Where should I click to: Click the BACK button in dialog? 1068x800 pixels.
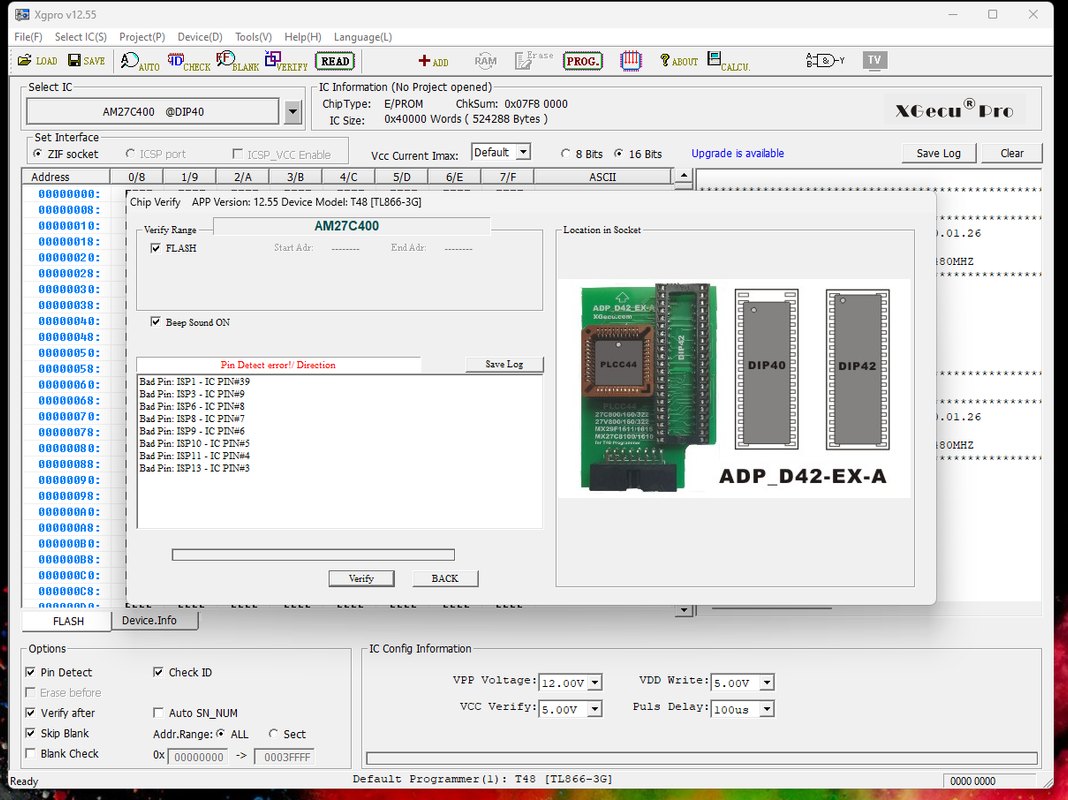(x=445, y=579)
